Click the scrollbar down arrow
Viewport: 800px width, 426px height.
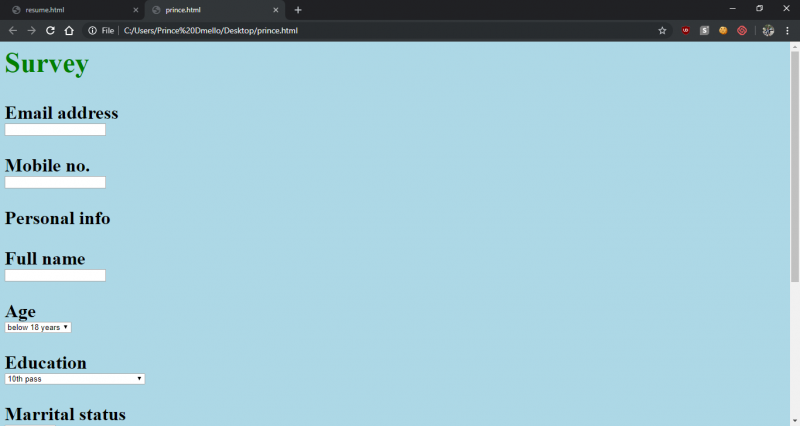pos(794,421)
